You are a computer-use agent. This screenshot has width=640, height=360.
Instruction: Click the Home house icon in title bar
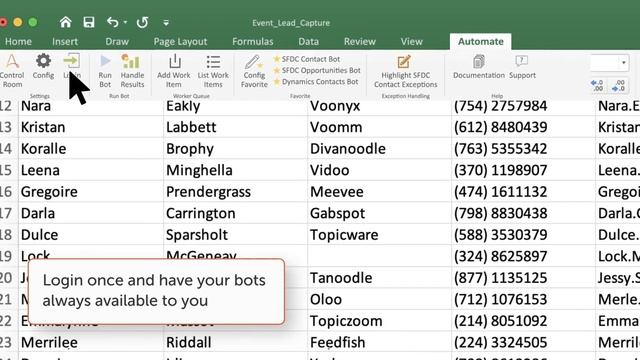coord(65,22)
